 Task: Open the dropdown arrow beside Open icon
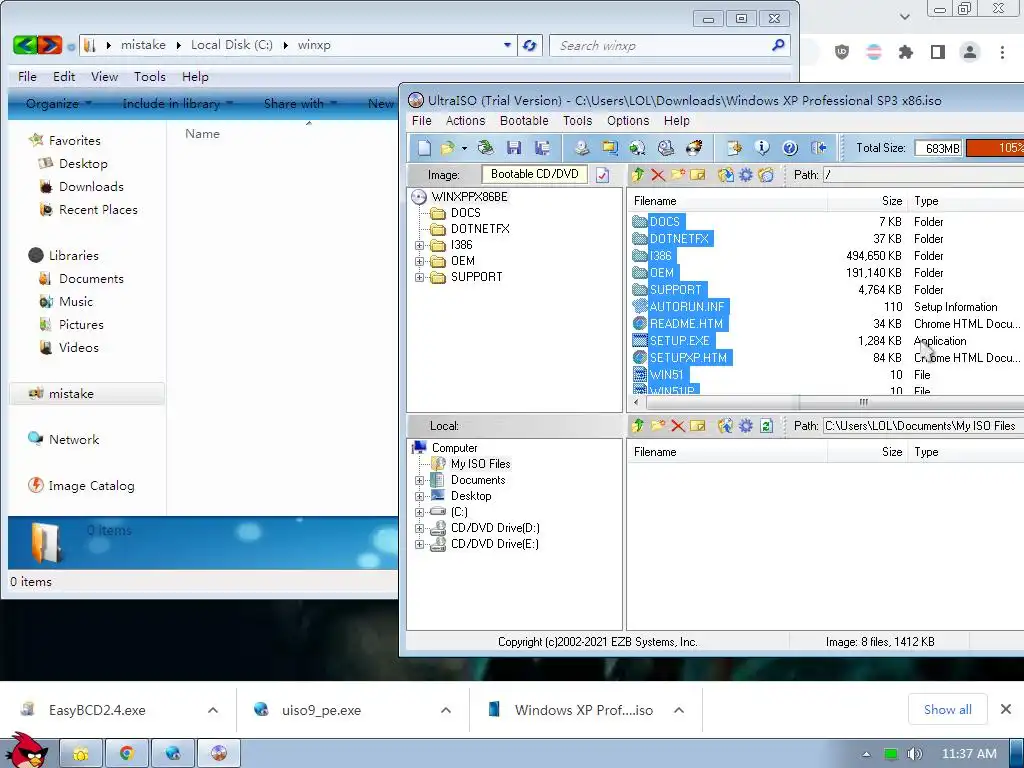pyautogui.click(x=464, y=148)
